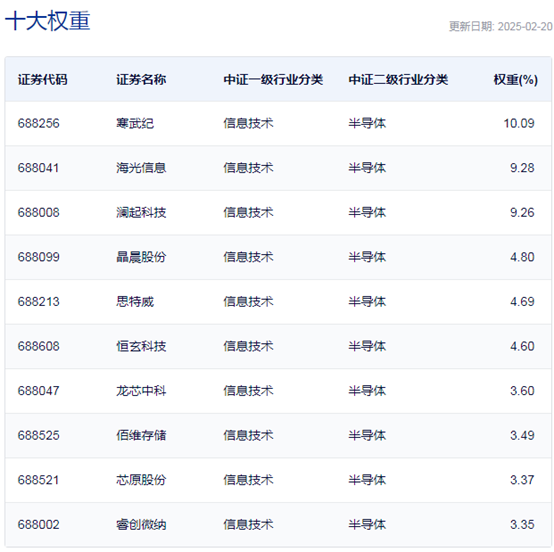554x552 pixels.
Task: Select security name 寒武纪
Action: tap(135, 123)
